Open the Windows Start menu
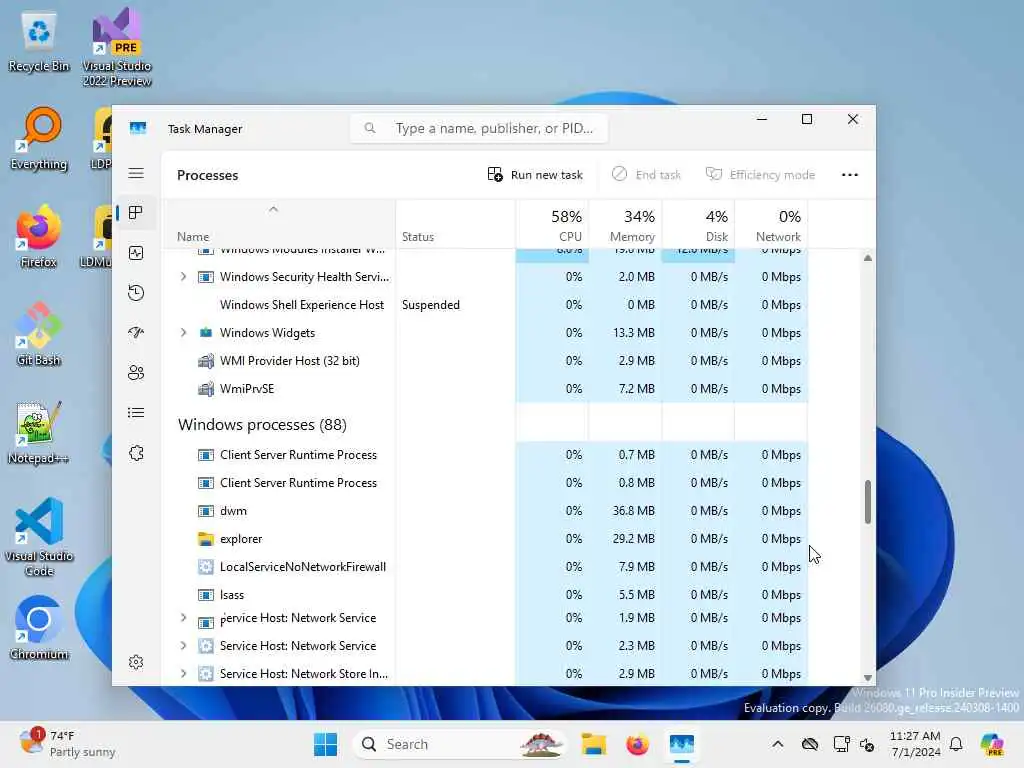Image resolution: width=1024 pixels, height=768 pixels. (x=325, y=744)
